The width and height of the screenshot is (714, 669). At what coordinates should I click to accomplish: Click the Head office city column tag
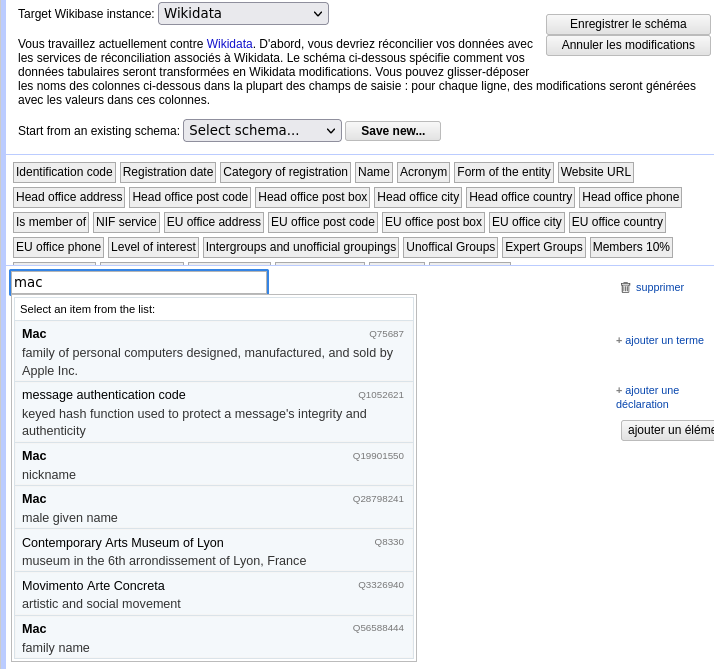click(418, 197)
